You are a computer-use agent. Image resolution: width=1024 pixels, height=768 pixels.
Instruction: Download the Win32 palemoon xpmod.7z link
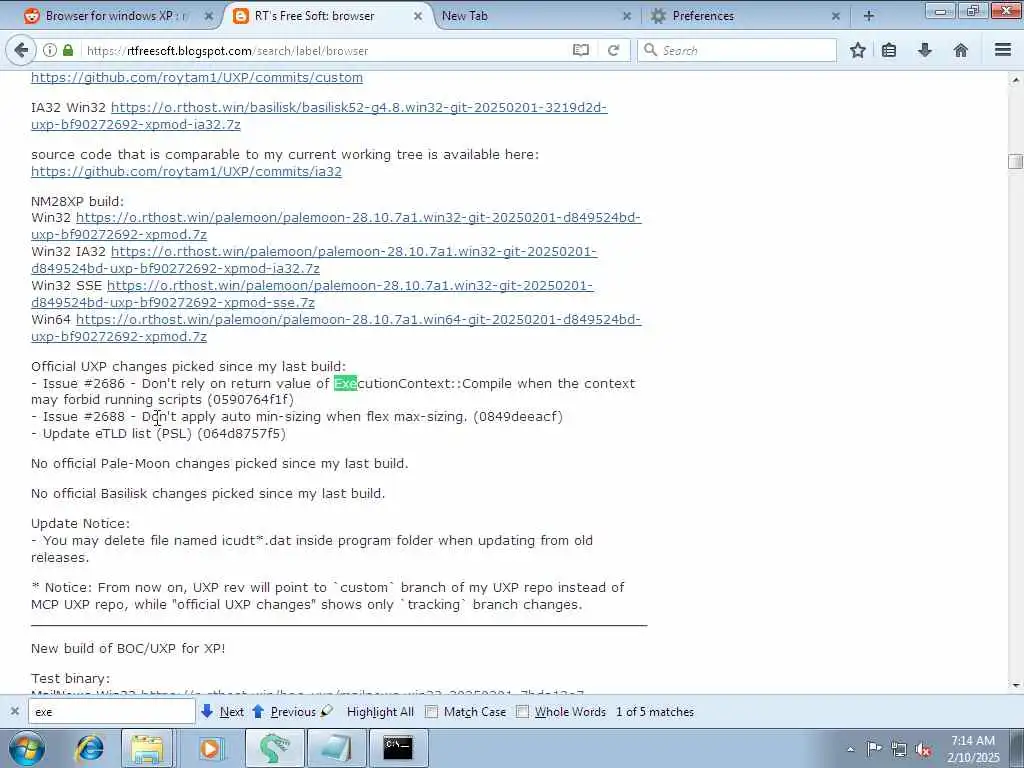pyautogui.click(x=359, y=217)
